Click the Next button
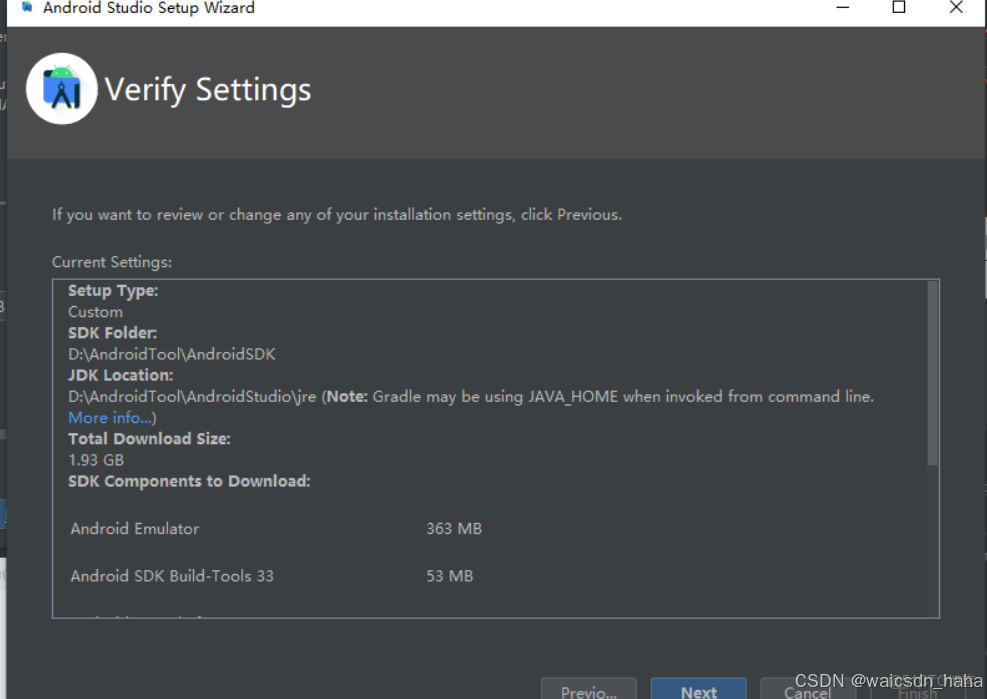 coord(699,690)
